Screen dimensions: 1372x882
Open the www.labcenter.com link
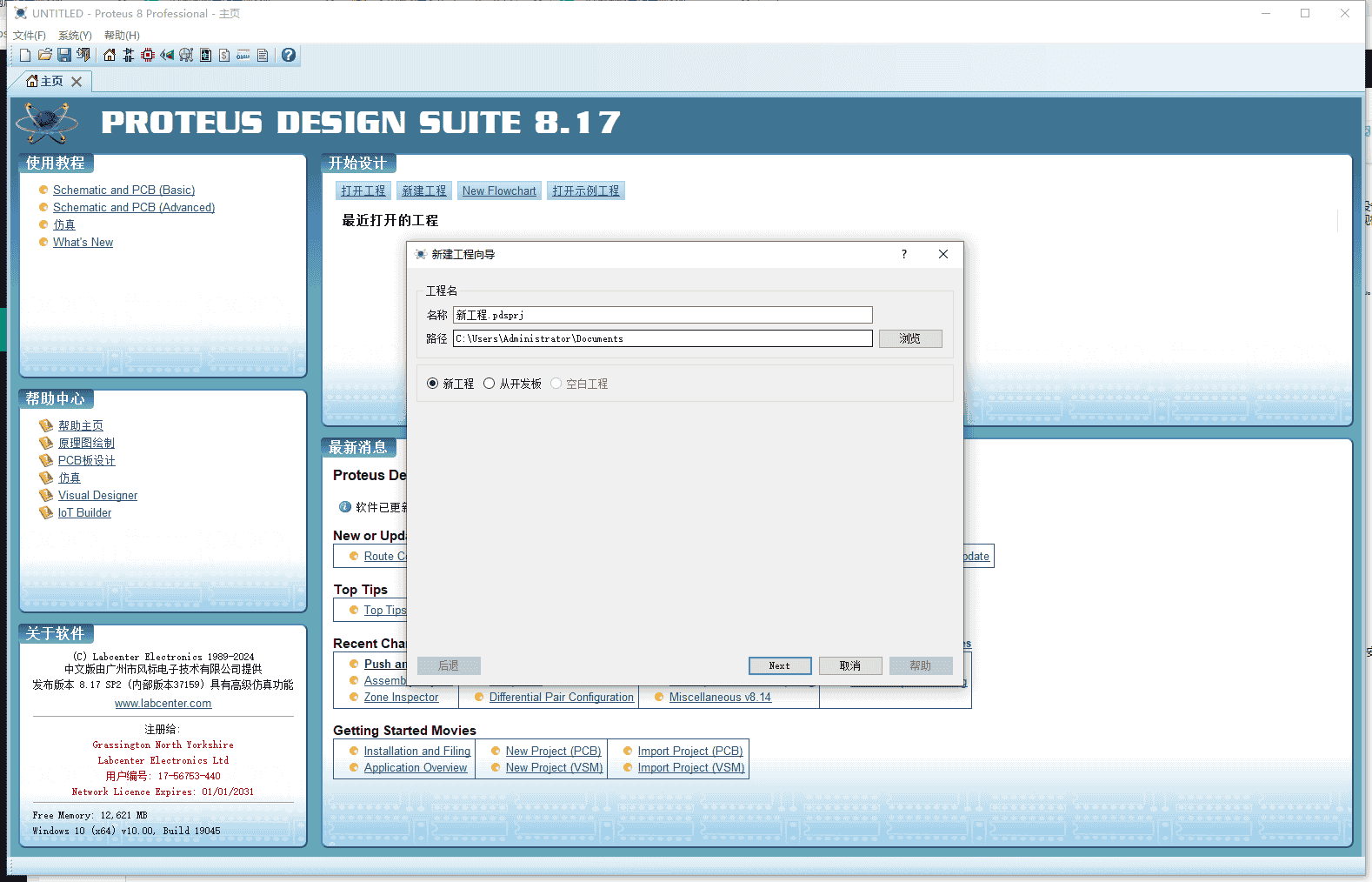click(x=163, y=703)
